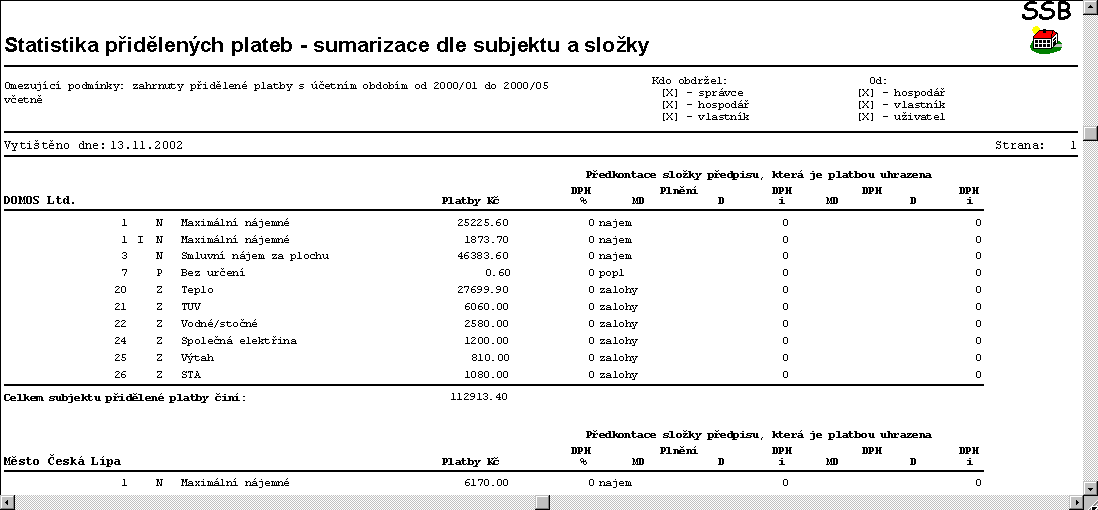Toggle správce checkbox under Kdo obdržel
The height and width of the screenshot is (510, 1098).
pyautogui.click(x=670, y=93)
